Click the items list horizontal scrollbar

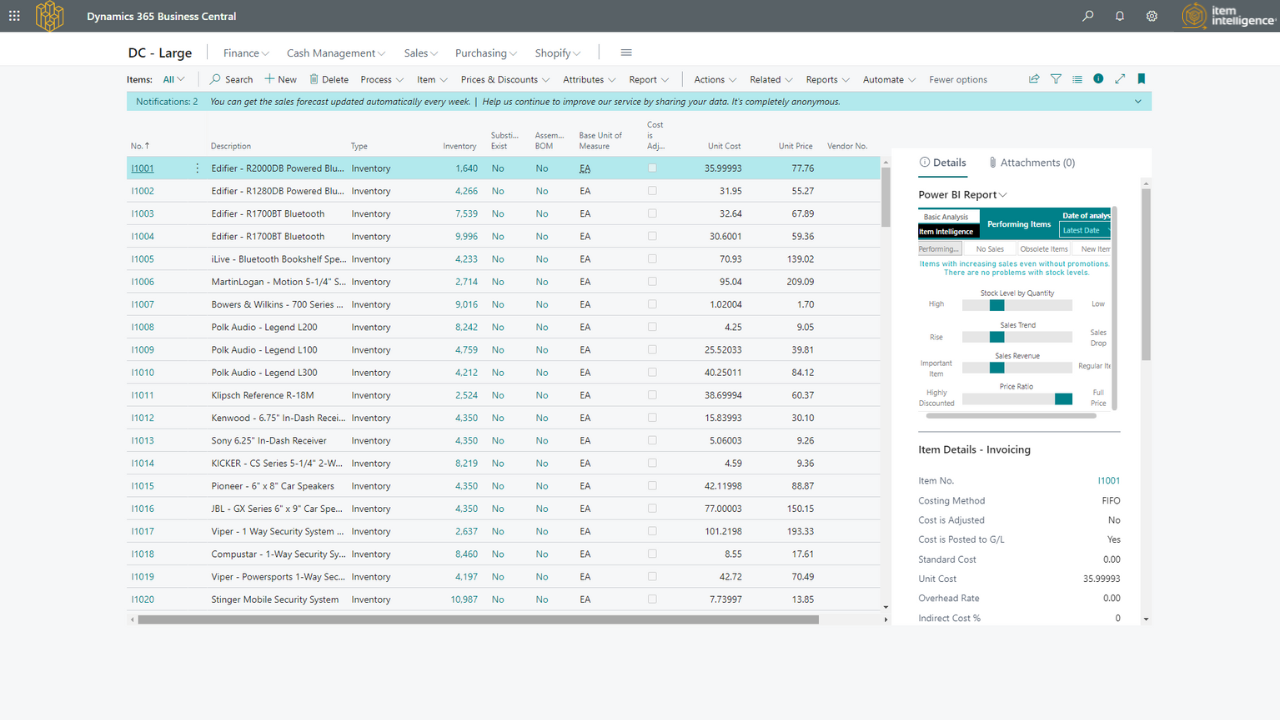point(478,620)
